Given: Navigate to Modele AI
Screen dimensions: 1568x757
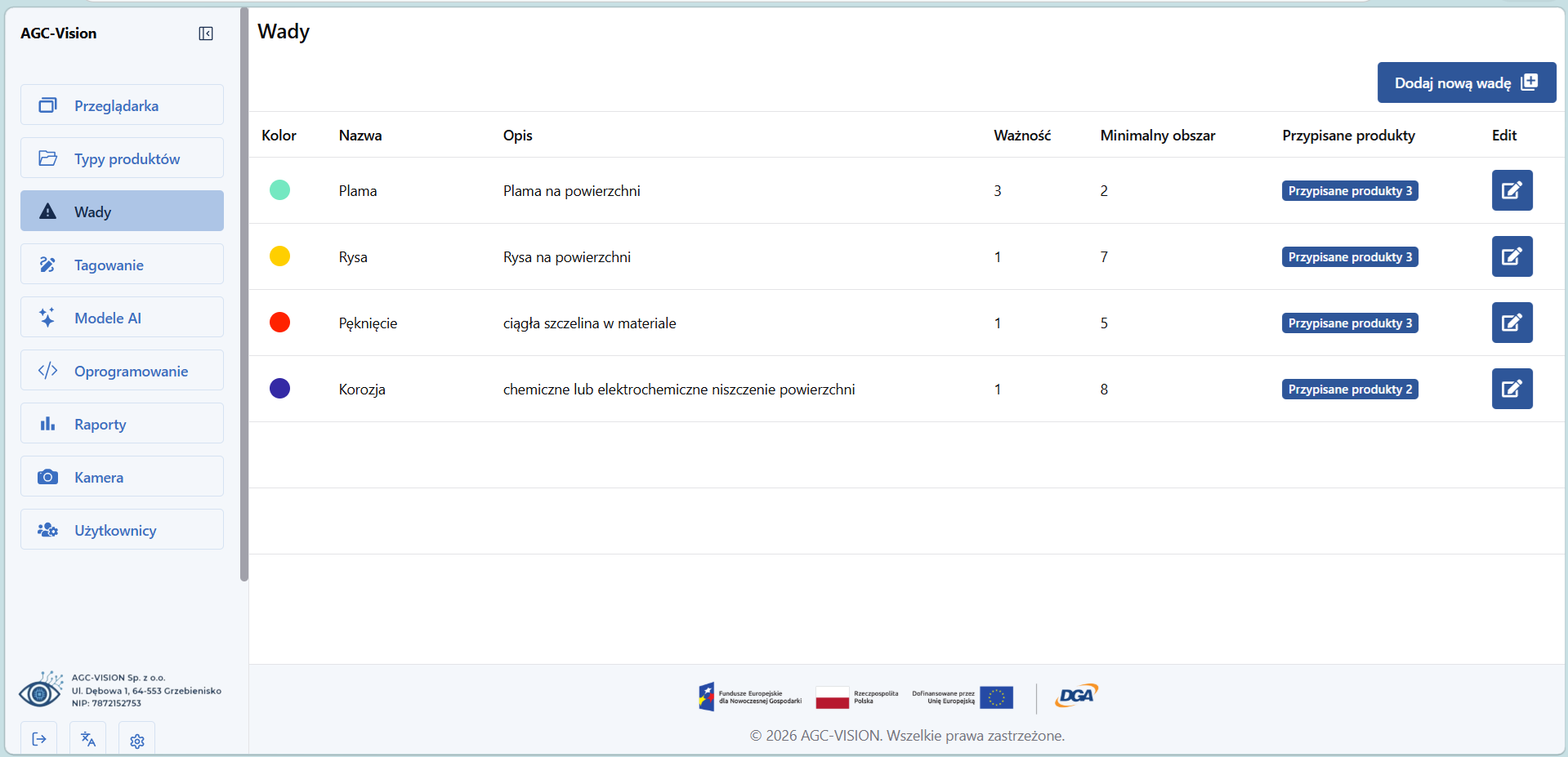Looking at the screenshot, I should (x=122, y=318).
